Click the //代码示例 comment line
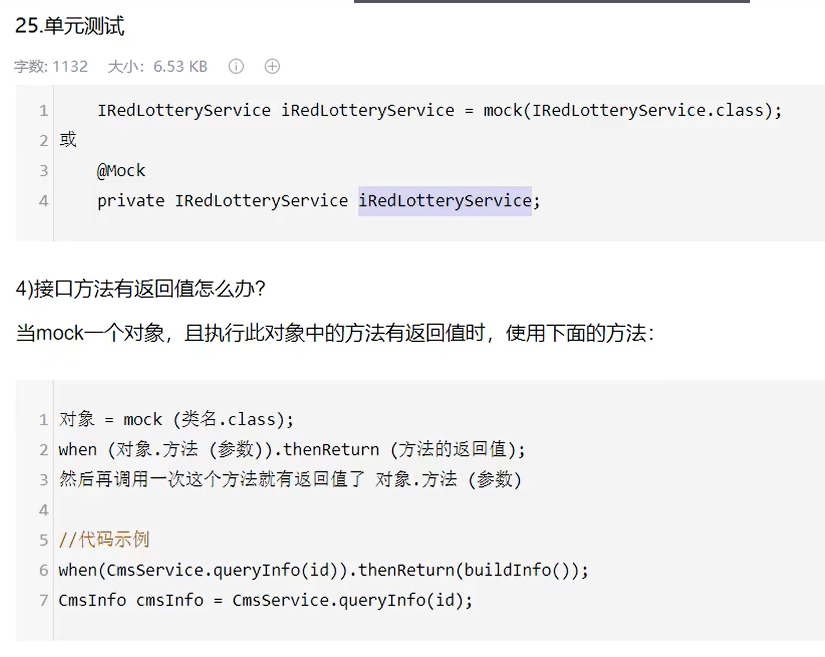 click(x=104, y=540)
